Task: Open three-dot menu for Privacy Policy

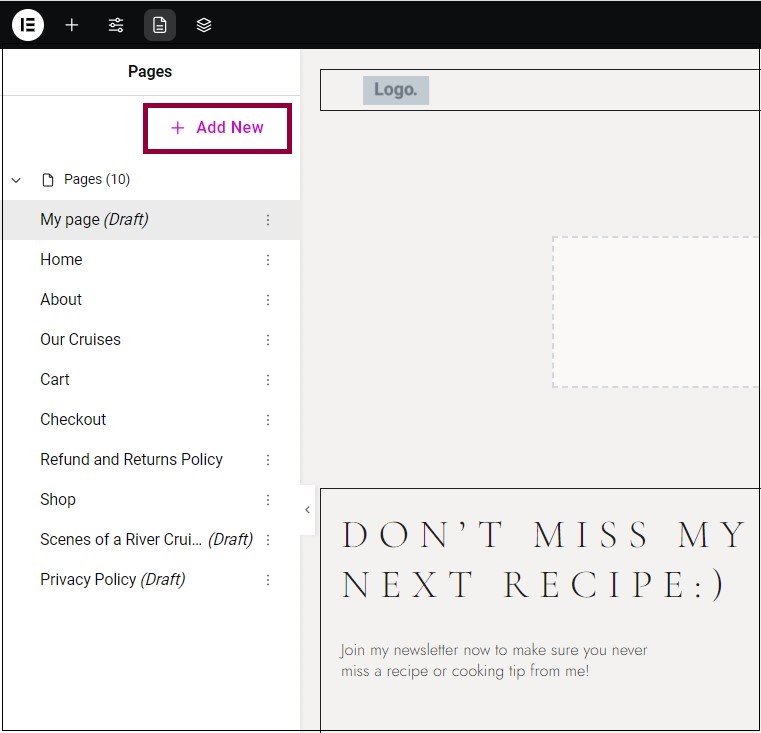Action: pos(268,580)
